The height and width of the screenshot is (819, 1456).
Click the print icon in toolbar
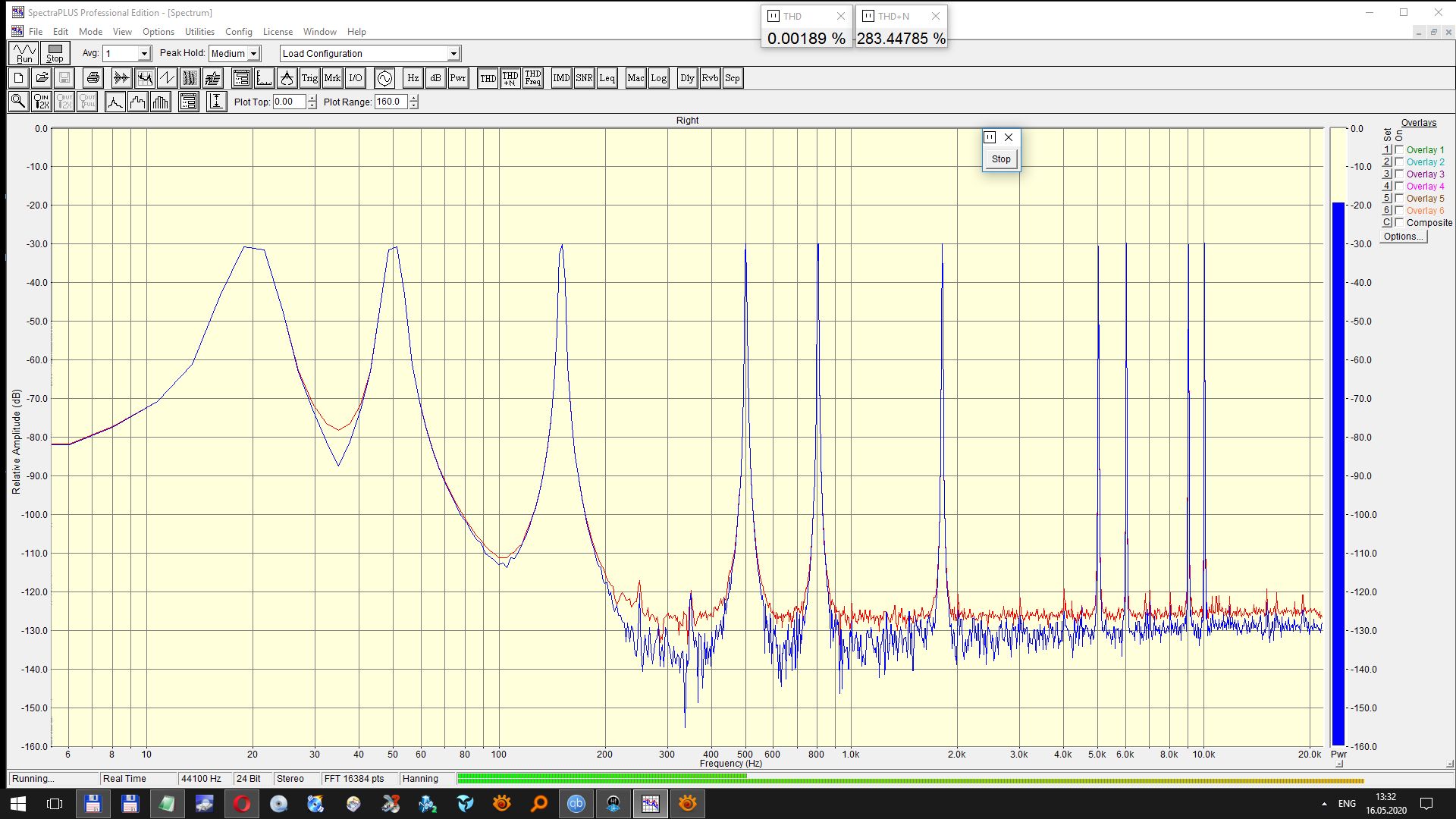pyautogui.click(x=93, y=78)
